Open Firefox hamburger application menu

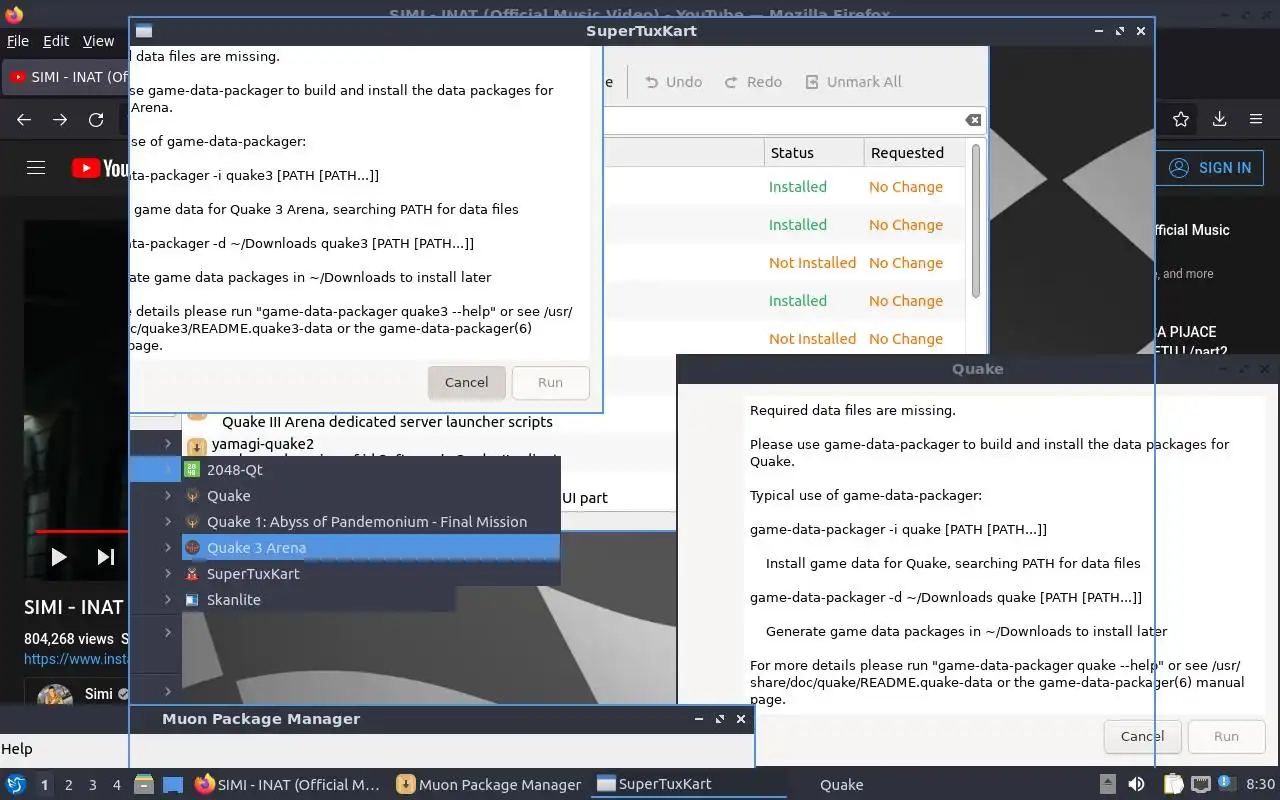(x=1256, y=119)
